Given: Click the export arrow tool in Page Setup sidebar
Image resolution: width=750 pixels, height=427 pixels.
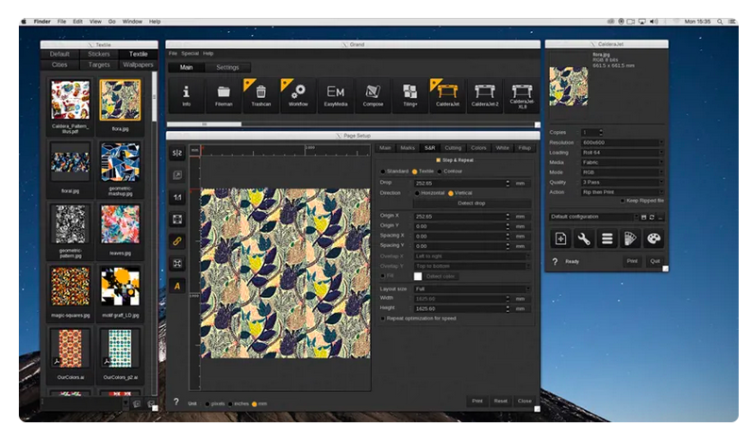Looking at the screenshot, I should click(177, 175).
